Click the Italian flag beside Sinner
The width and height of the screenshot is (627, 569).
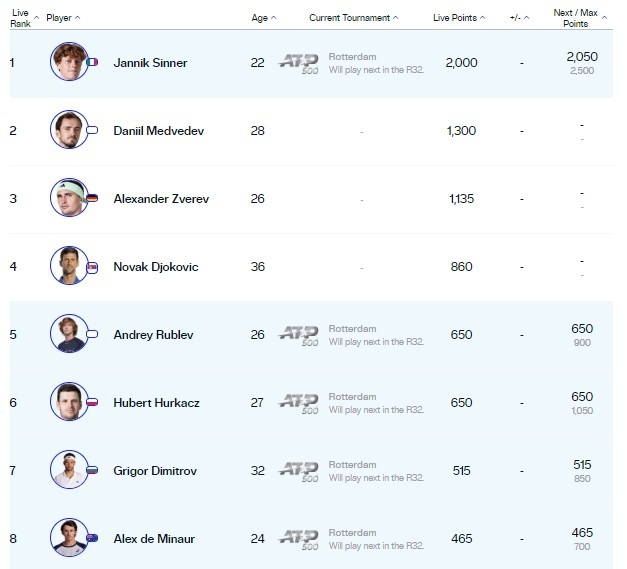click(93, 62)
